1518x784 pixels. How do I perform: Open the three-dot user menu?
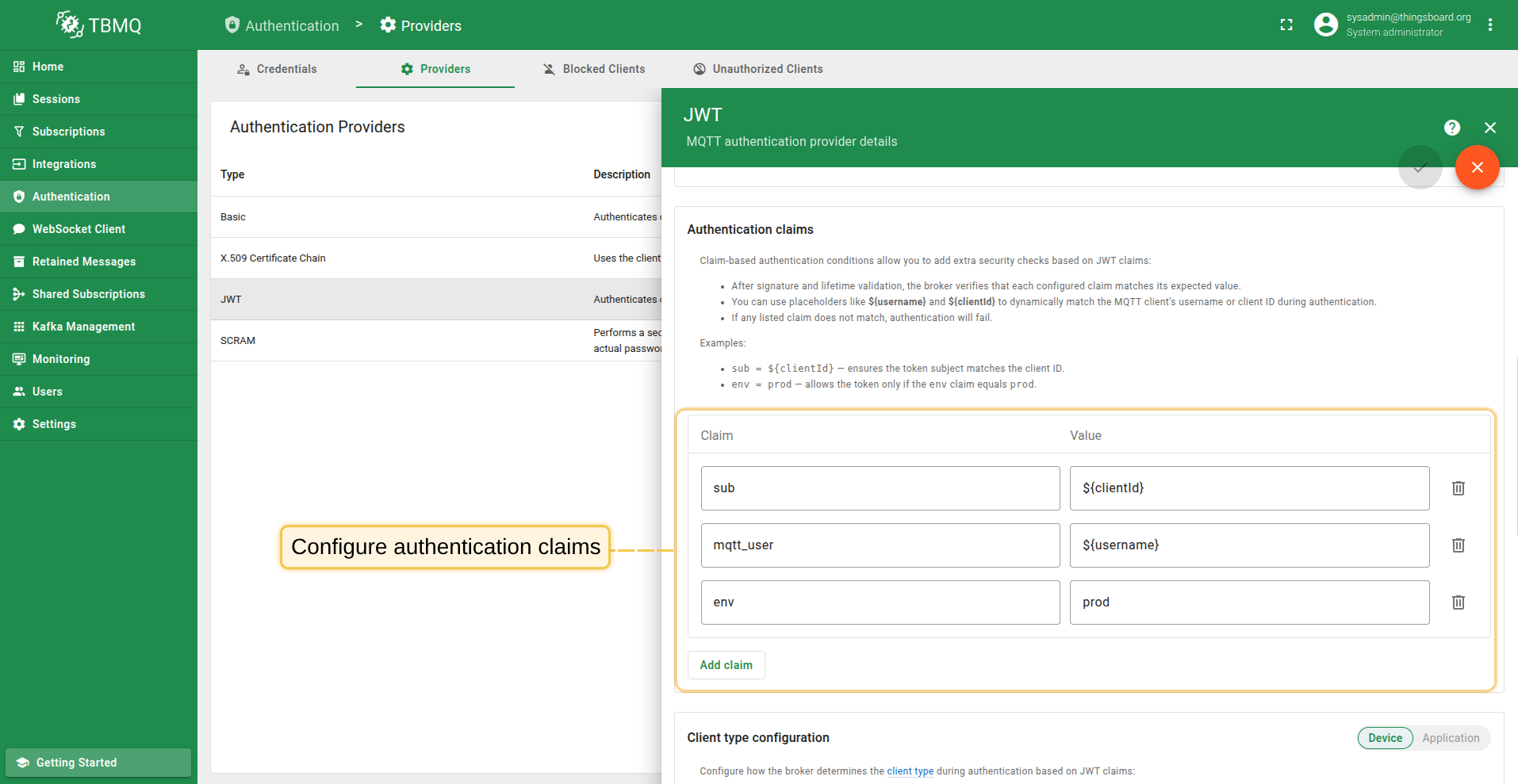pyautogui.click(x=1490, y=25)
